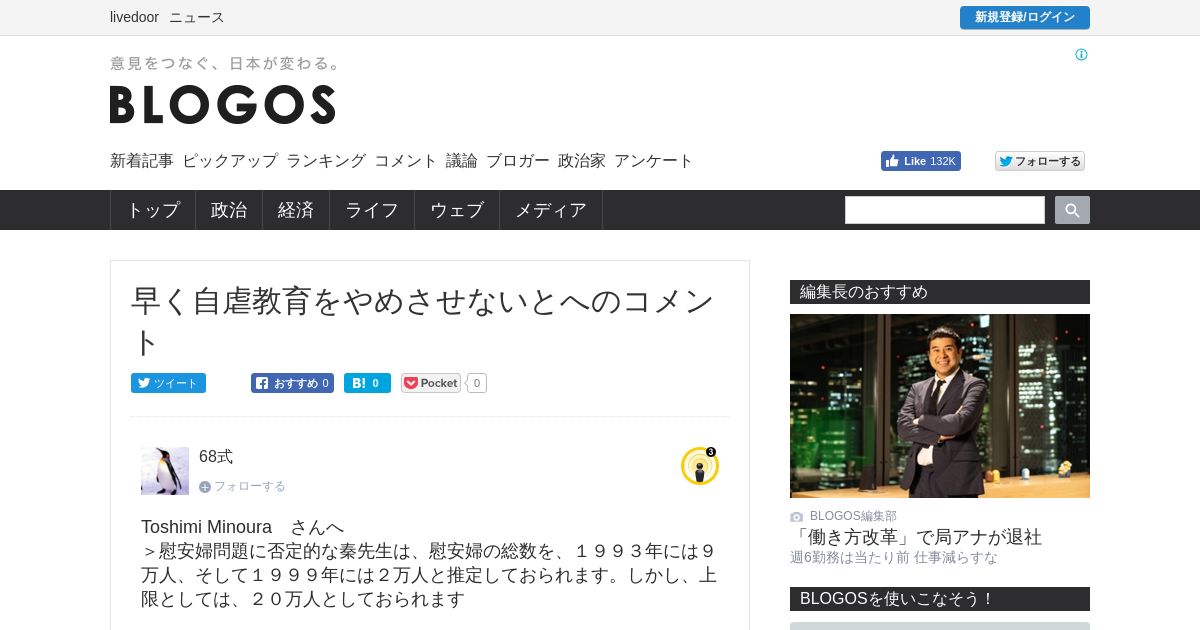Open livedoor link in top bar
The image size is (1200, 630).
click(134, 17)
